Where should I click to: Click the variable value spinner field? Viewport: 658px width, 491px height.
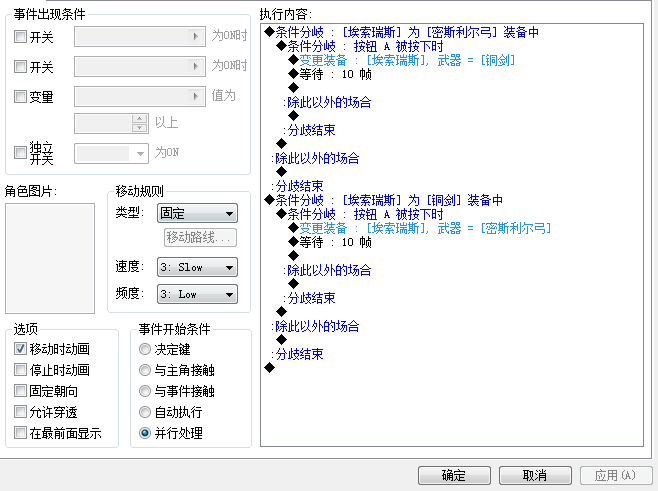point(111,123)
